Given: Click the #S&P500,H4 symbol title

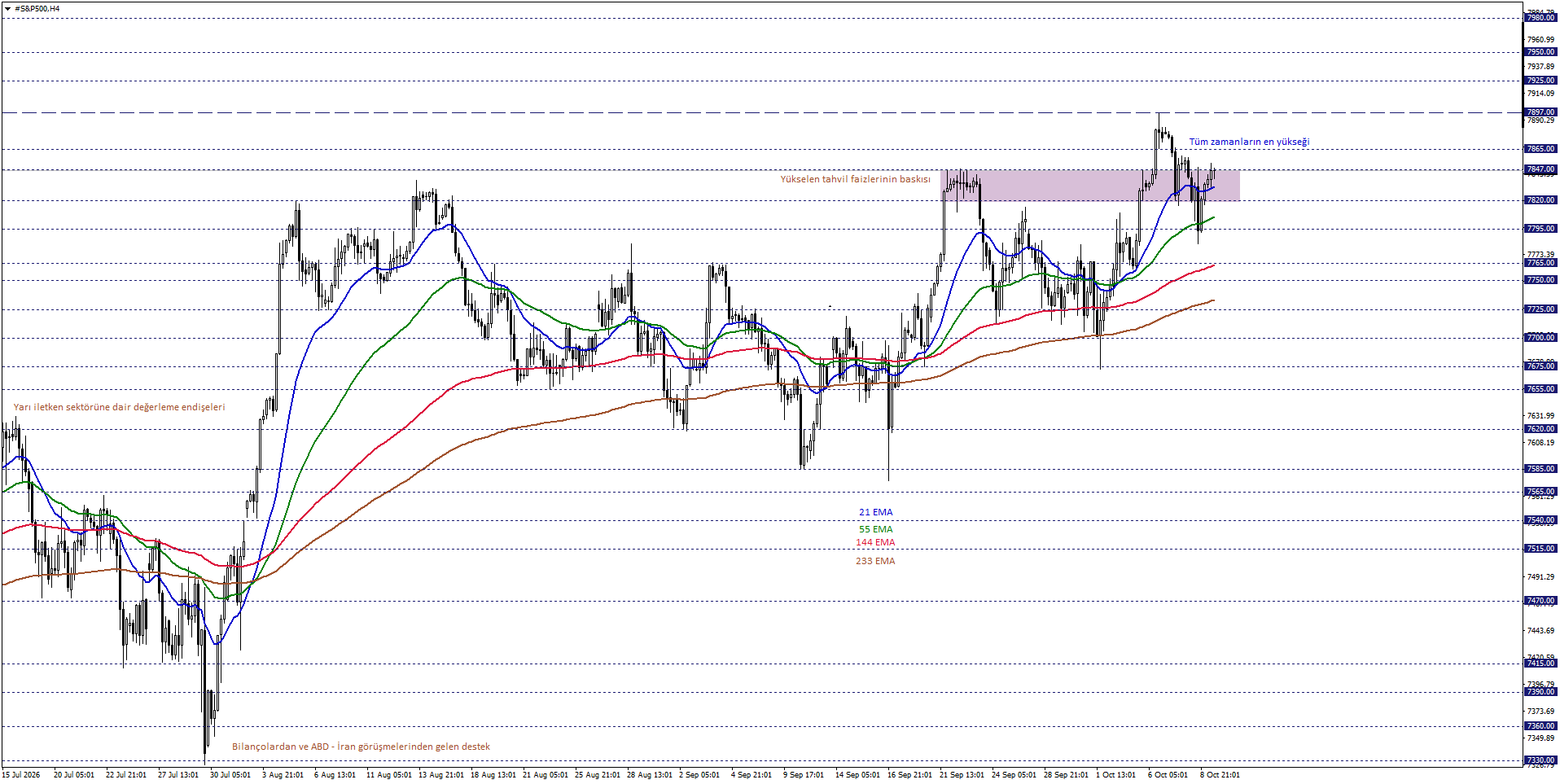Looking at the screenshot, I should click(x=37, y=9).
